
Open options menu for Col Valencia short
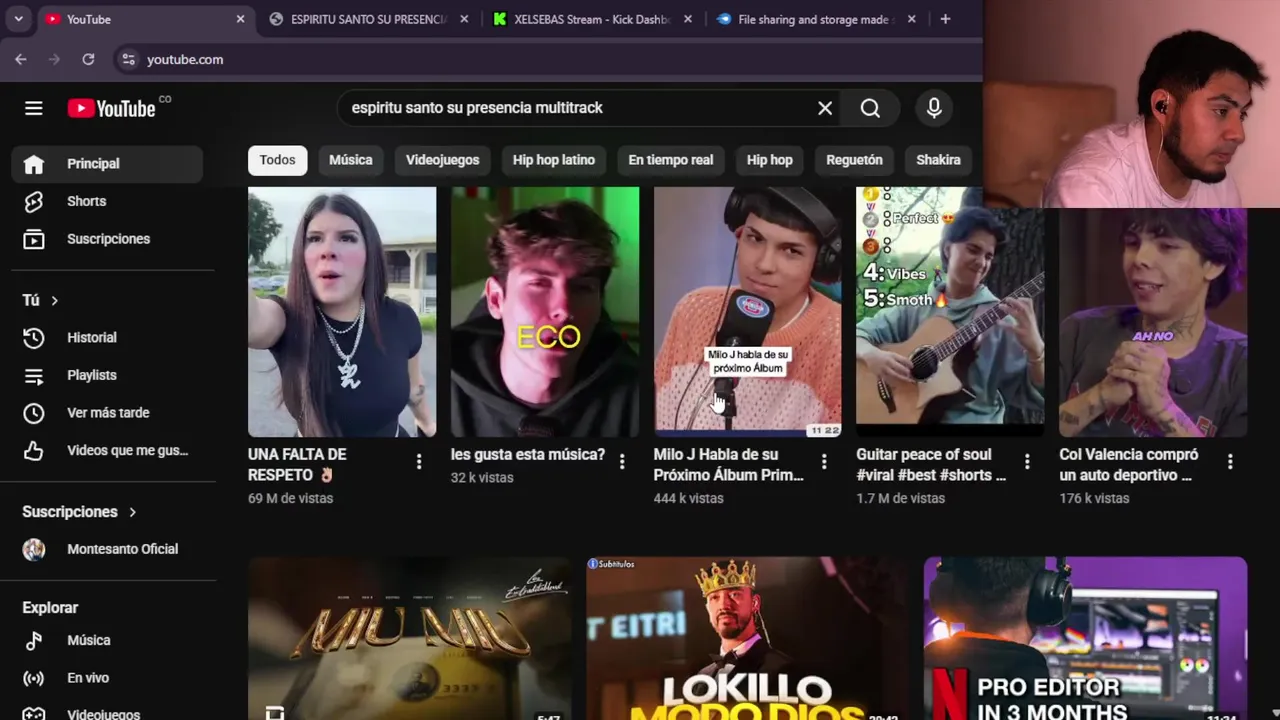pos(1230,461)
